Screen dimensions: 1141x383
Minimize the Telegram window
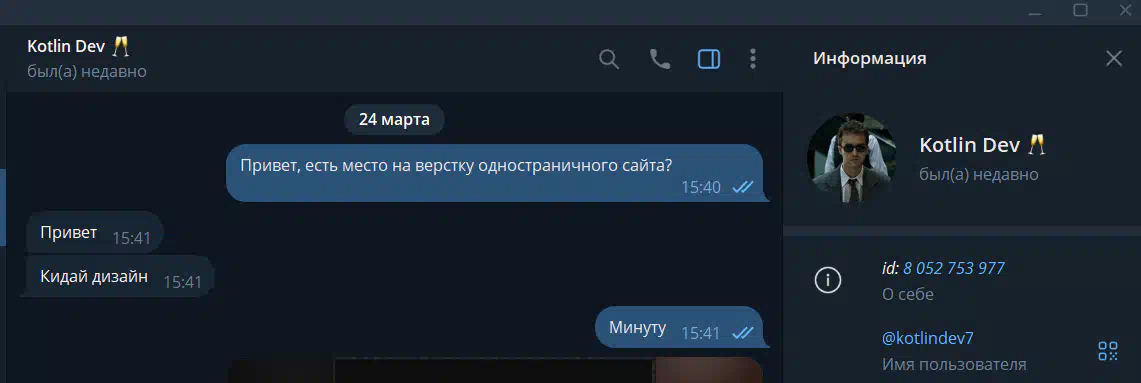[x=1035, y=10]
